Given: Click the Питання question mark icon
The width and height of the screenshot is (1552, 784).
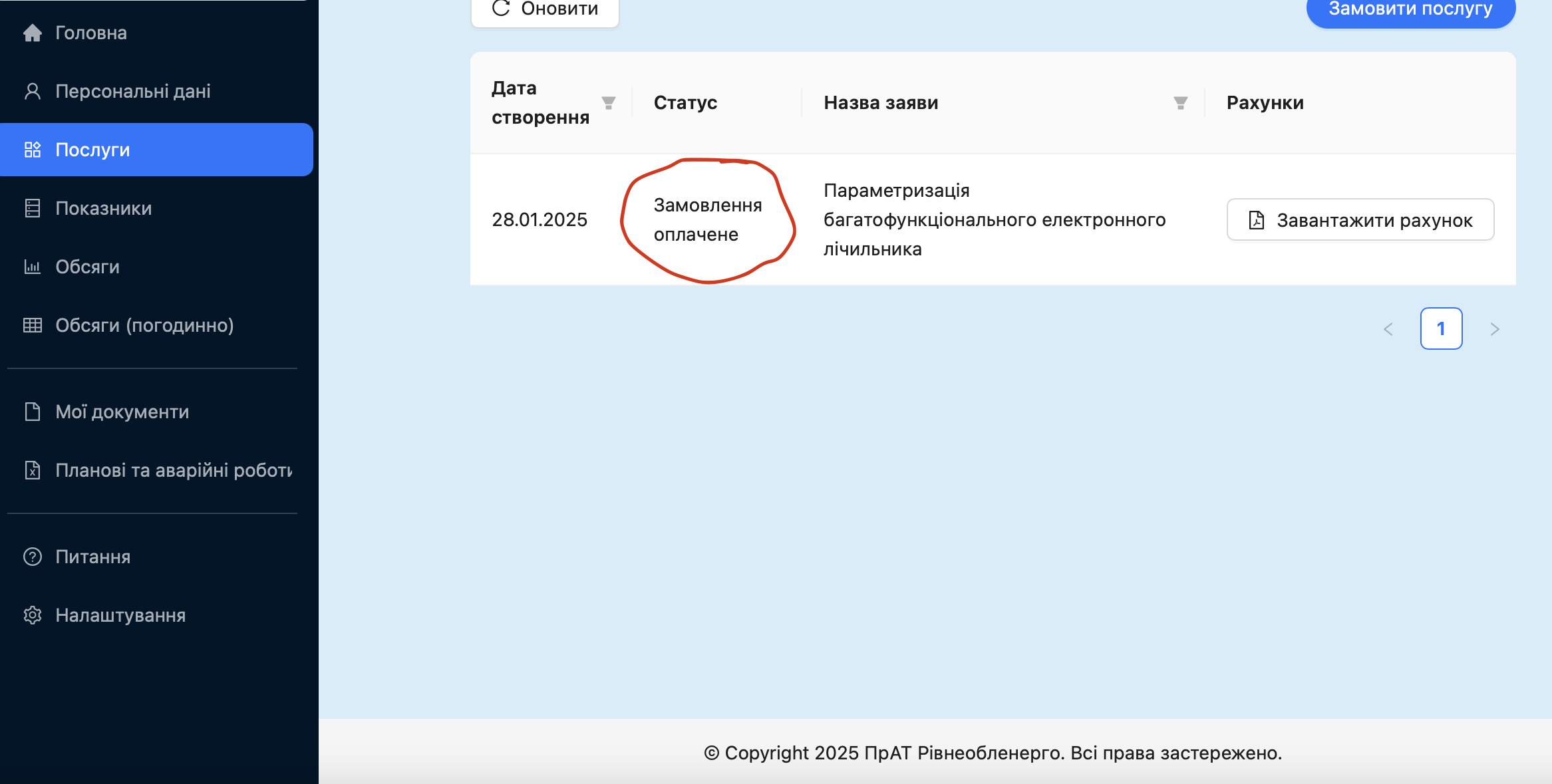Looking at the screenshot, I should (x=33, y=557).
